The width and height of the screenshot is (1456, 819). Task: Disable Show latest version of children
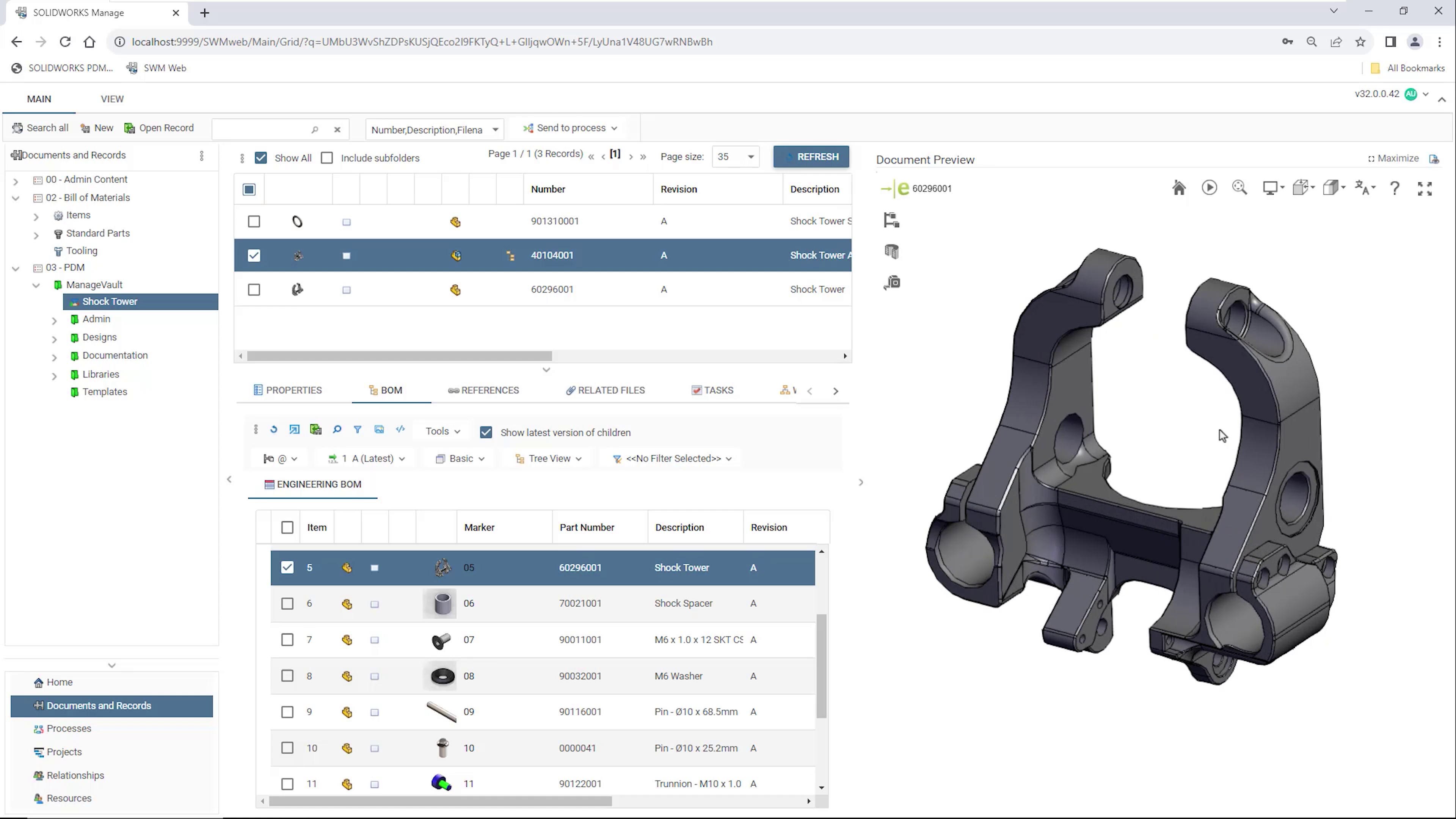(x=486, y=432)
